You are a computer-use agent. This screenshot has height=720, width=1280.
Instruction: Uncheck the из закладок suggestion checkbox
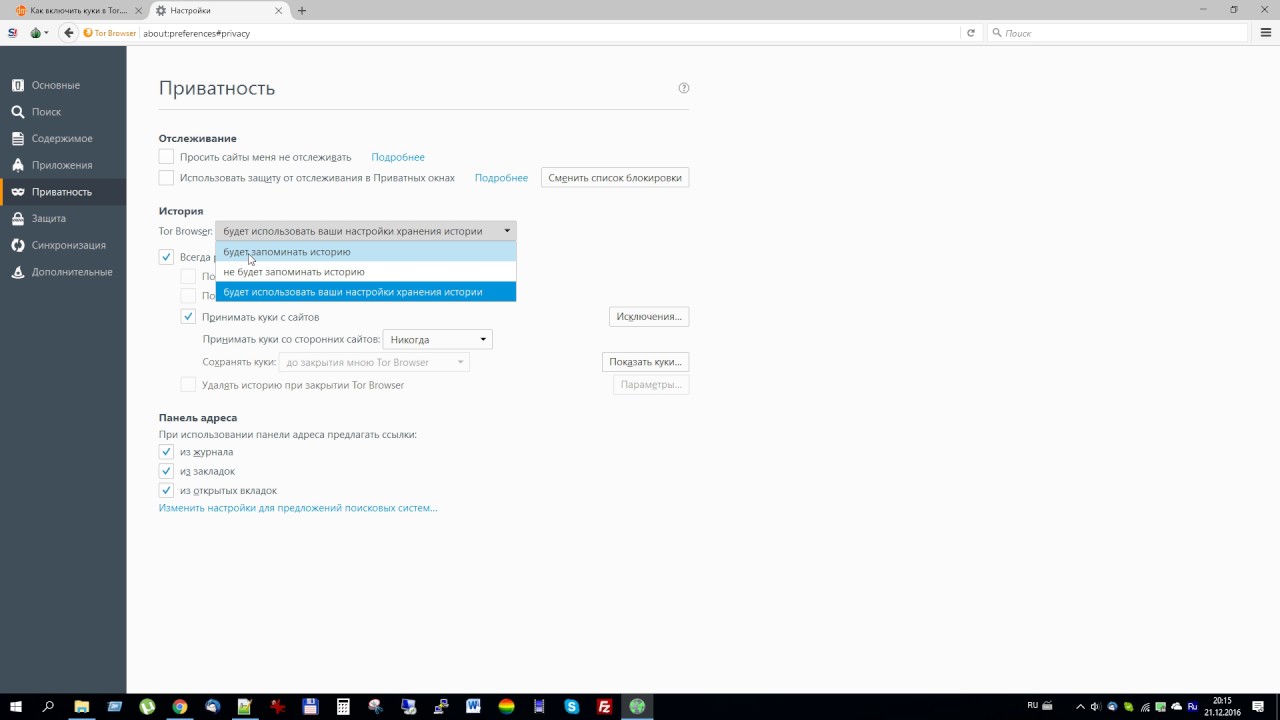[x=166, y=471]
